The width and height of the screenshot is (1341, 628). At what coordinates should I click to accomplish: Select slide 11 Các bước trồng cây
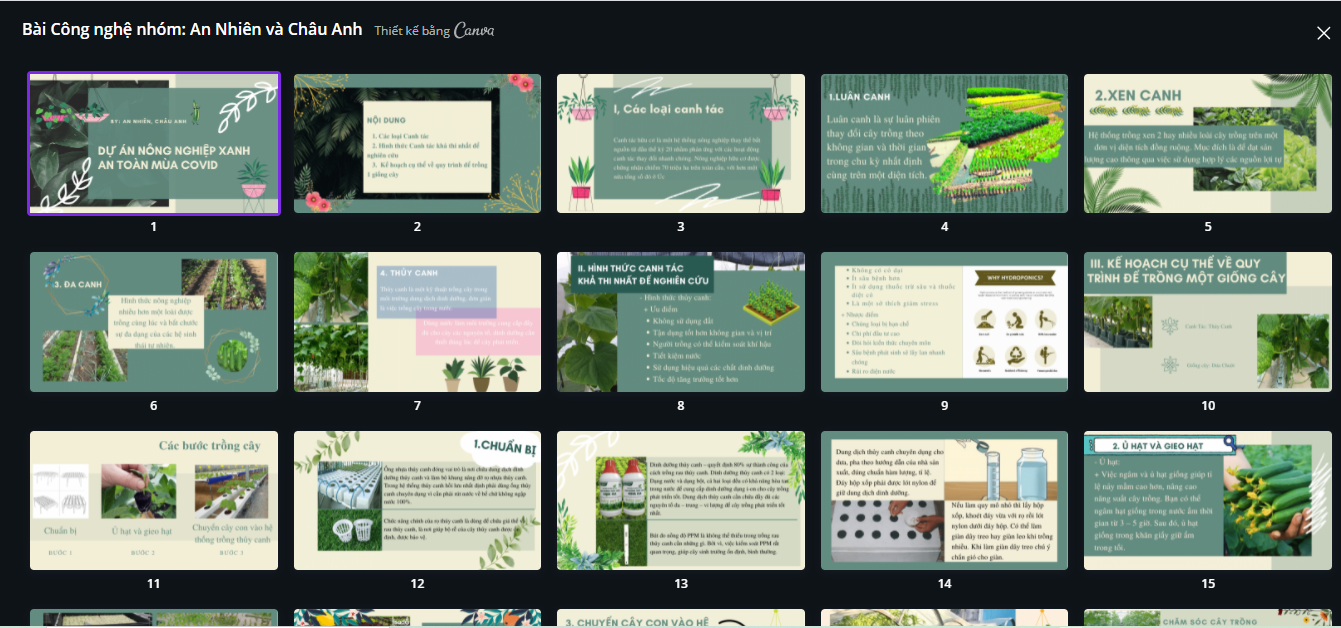point(154,500)
